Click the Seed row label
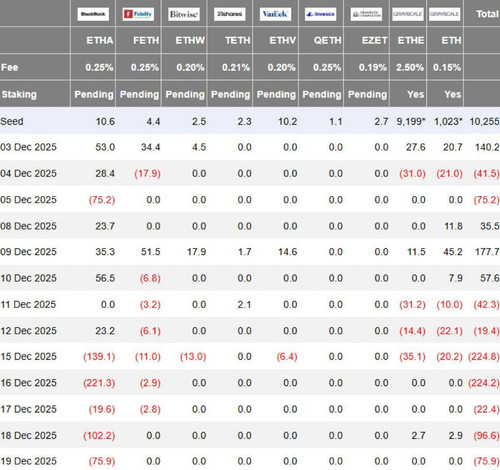The width and height of the screenshot is (500, 470). (x=12, y=121)
